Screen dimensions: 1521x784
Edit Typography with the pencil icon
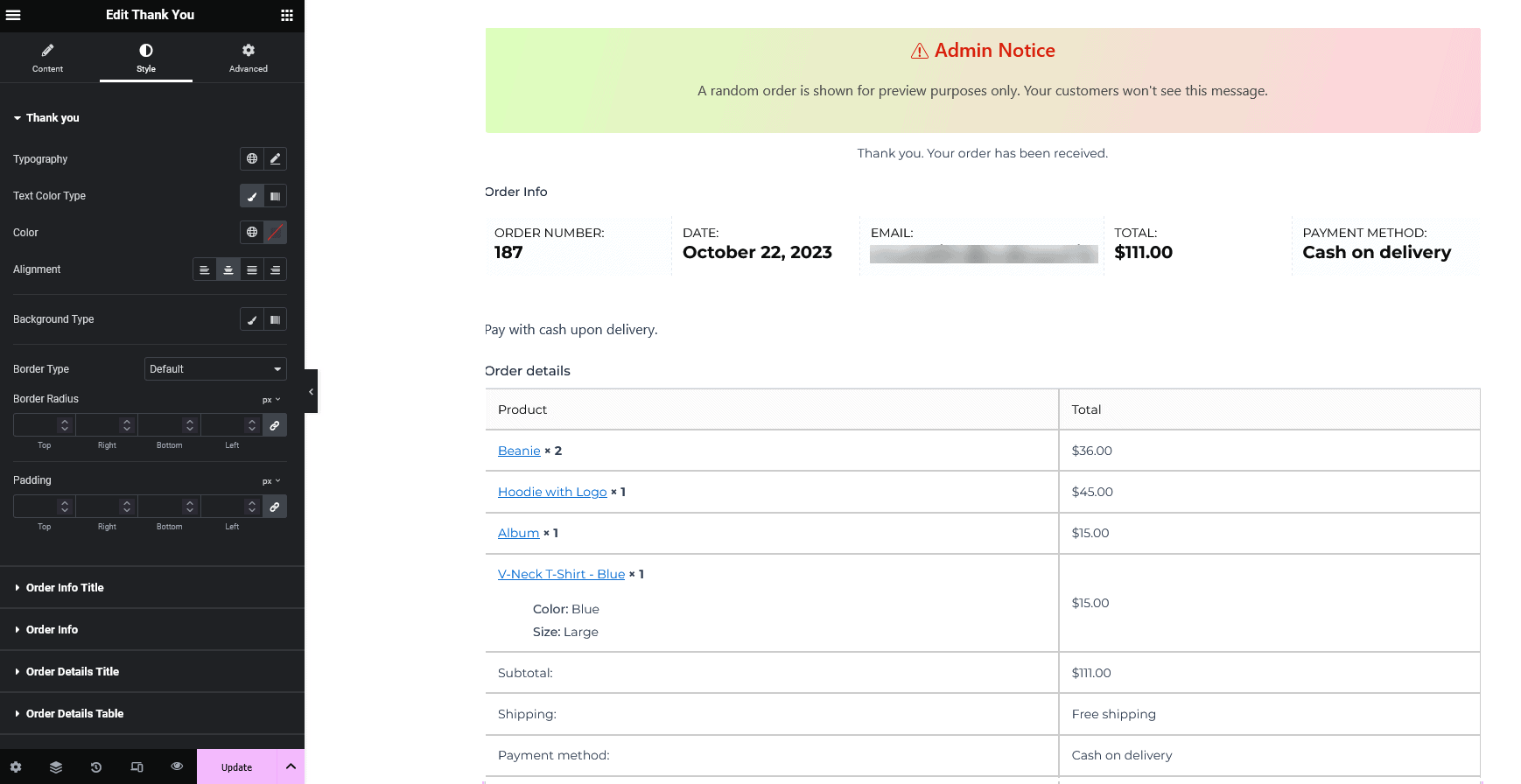[276, 158]
